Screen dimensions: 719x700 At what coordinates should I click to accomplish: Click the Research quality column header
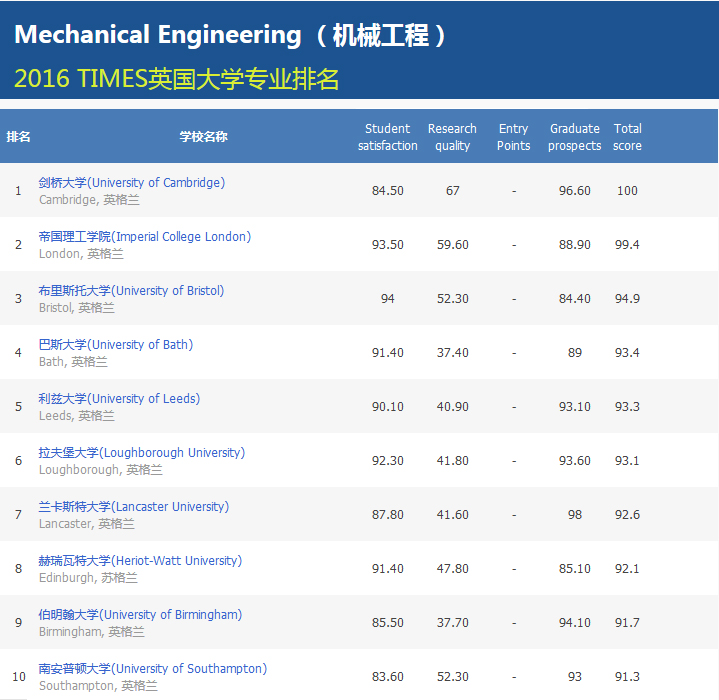pyautogui.click(x=452, y=137)
